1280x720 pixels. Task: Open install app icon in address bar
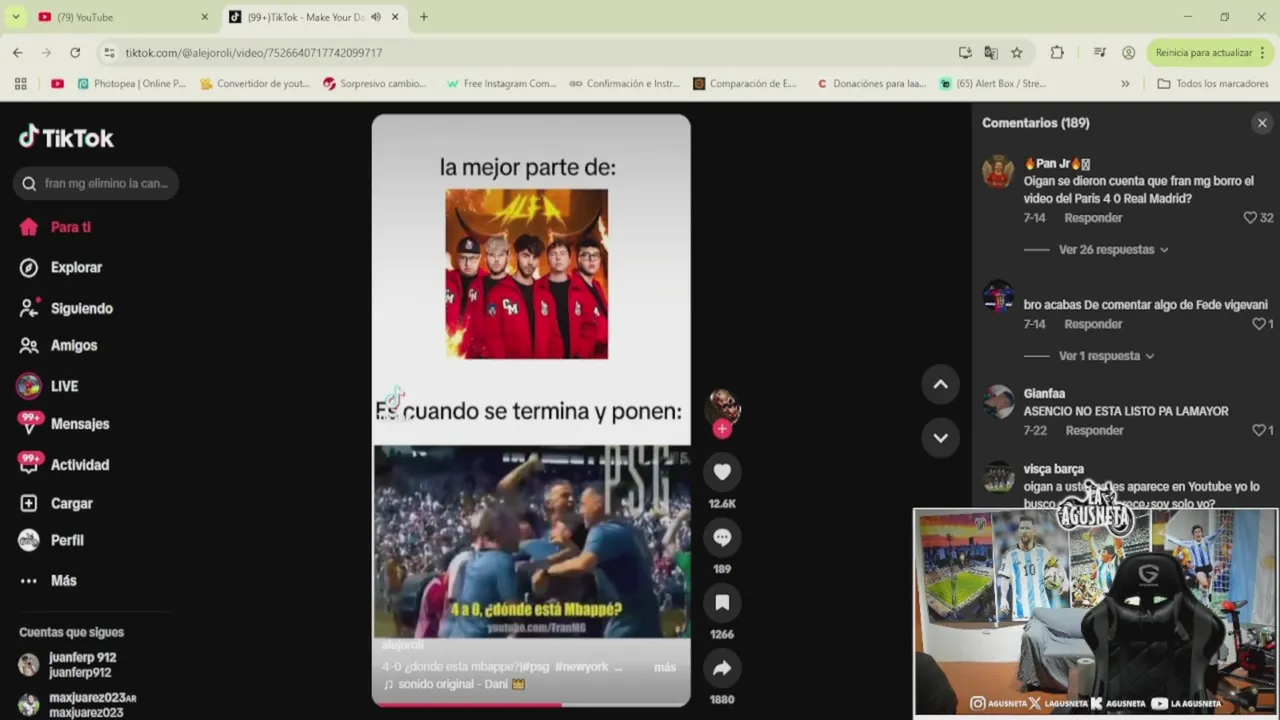(x=965, y=52)
